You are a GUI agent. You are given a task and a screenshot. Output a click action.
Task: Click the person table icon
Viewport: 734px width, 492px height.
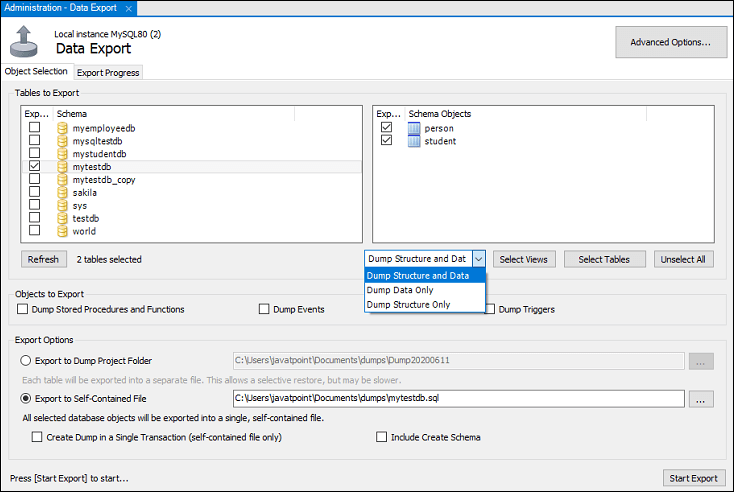415,129
